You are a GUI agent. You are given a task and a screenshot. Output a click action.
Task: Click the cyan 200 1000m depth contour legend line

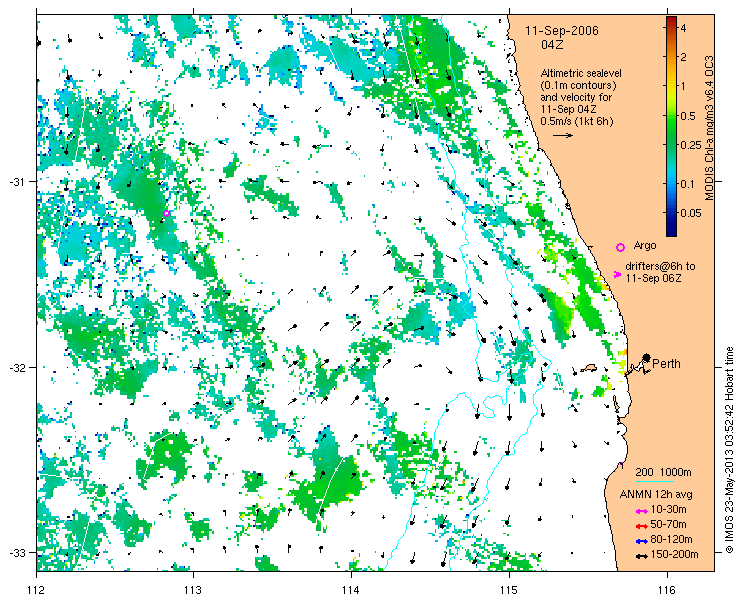[655, 482]
